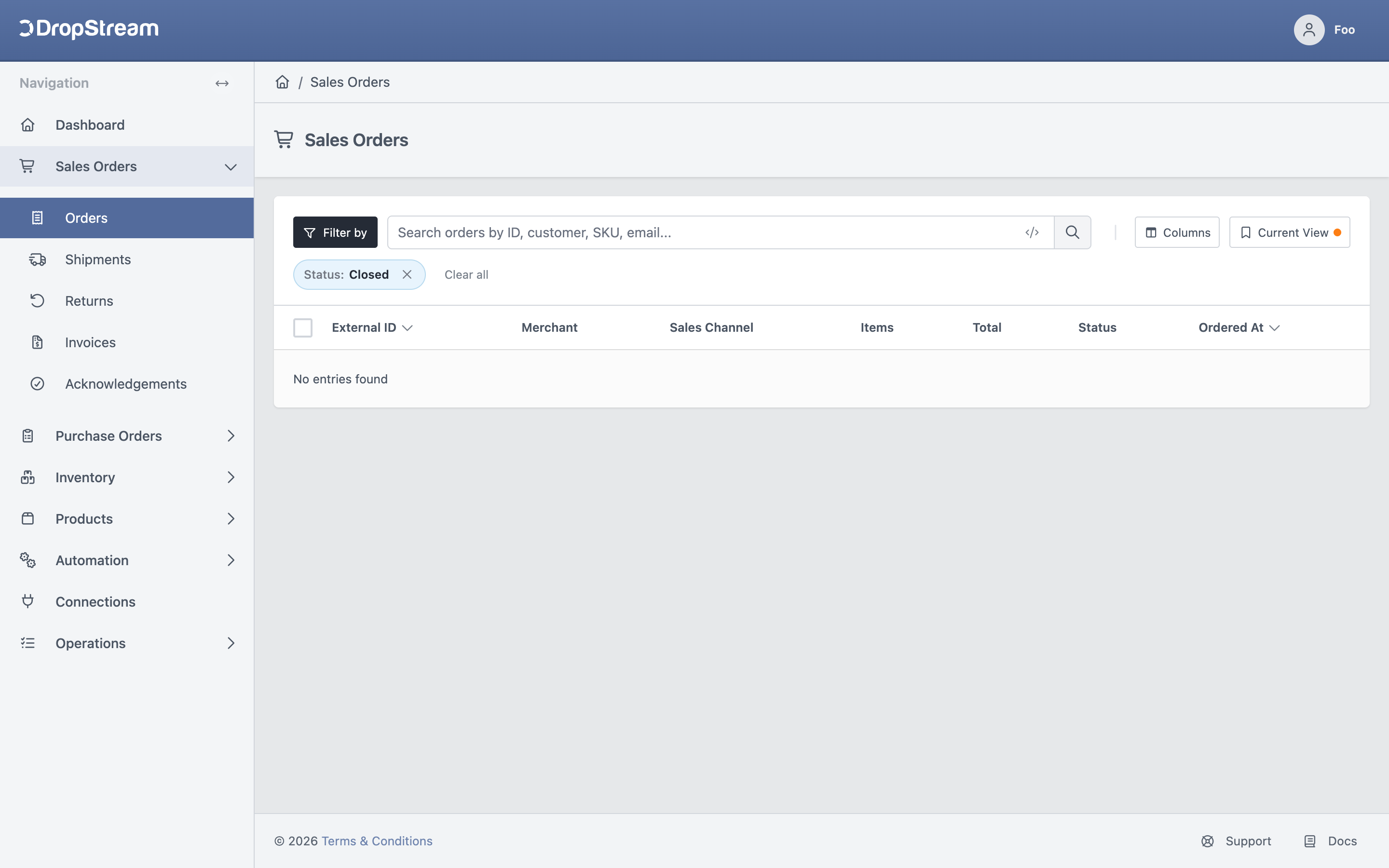The height and width of the screenshot is (868, 1389).
Task: Click the Dashboard home icon in sidebar
Action: [x=27, y=124]
